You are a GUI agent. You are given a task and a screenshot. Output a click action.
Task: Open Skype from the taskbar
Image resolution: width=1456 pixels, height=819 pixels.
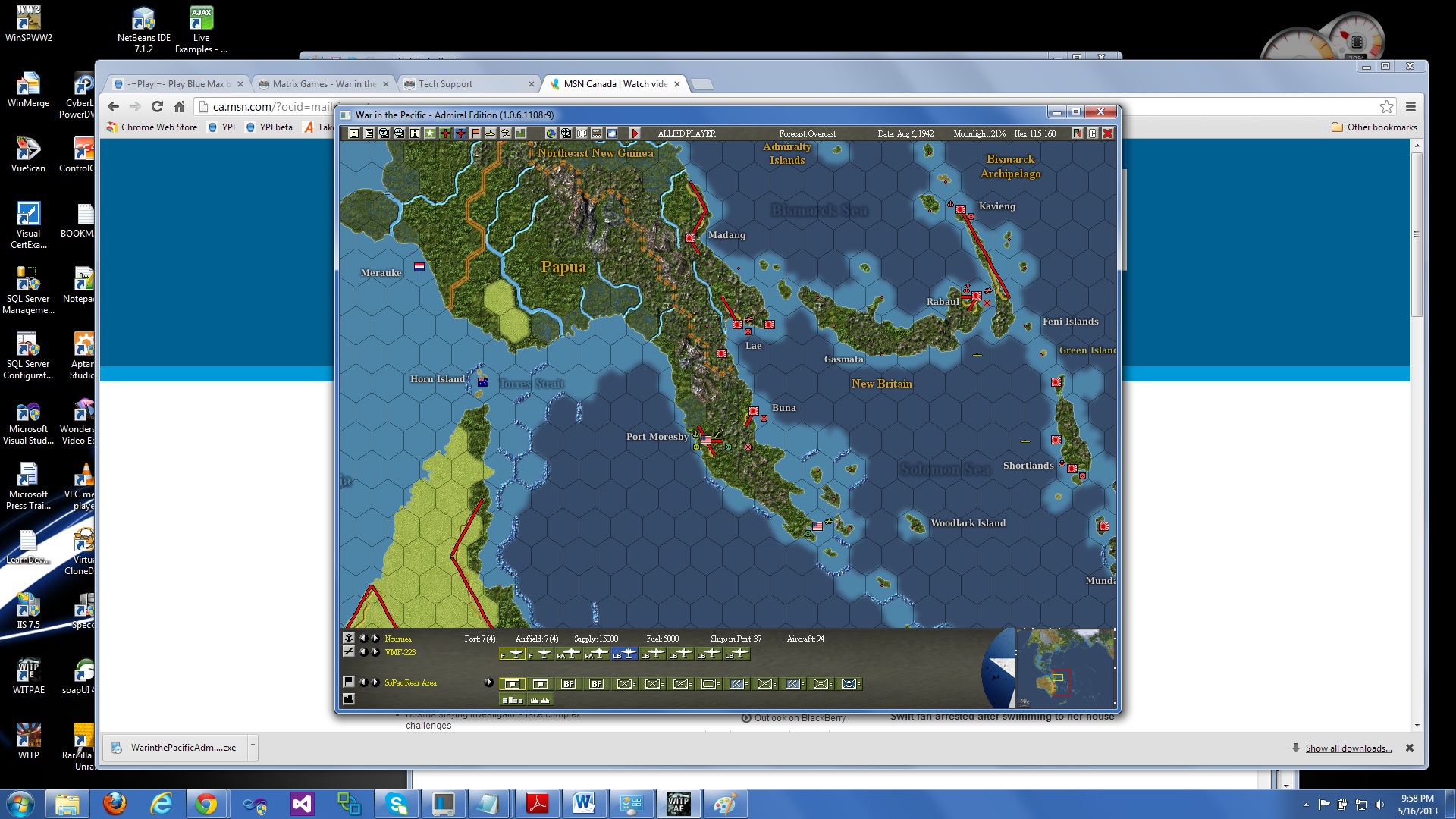click(397, 804)
